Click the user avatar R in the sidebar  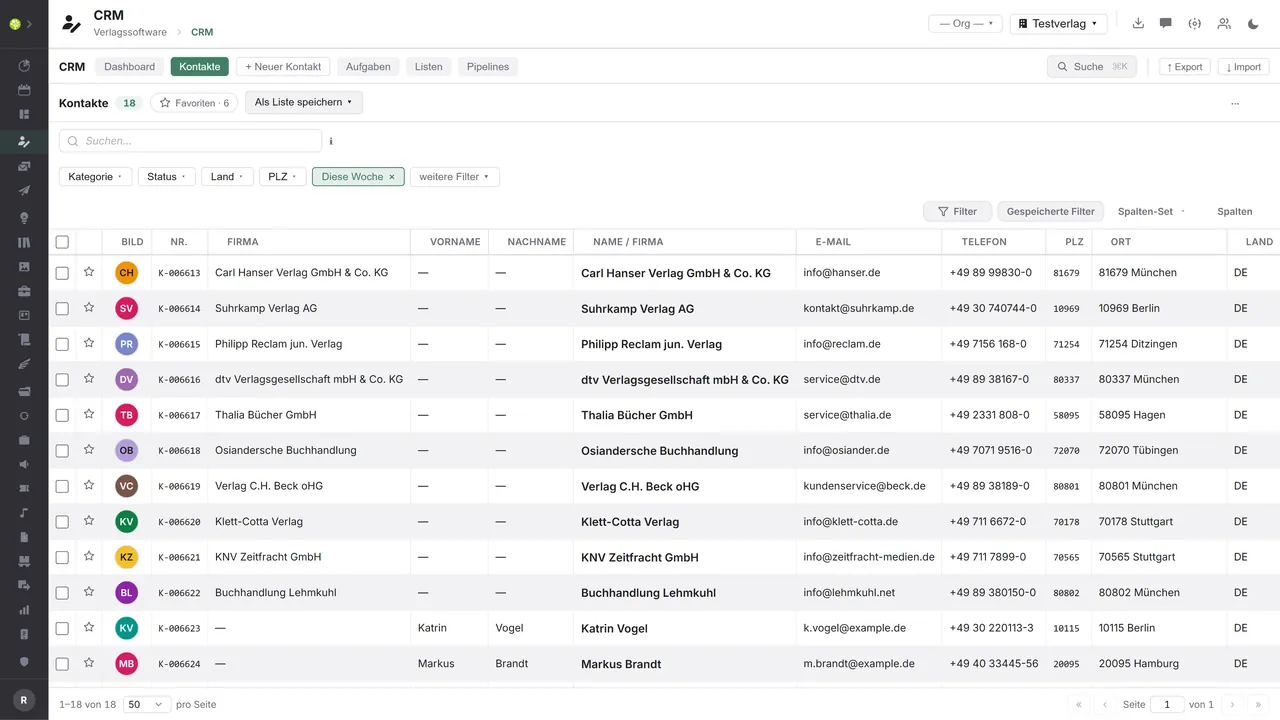[24, 700]
